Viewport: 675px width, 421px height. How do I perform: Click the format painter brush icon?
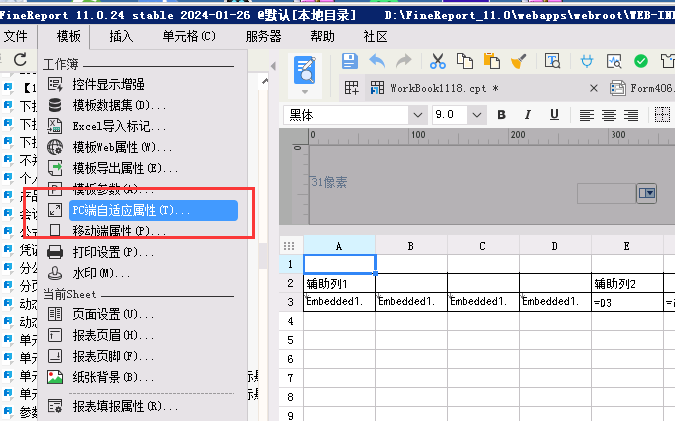point(519,61)
